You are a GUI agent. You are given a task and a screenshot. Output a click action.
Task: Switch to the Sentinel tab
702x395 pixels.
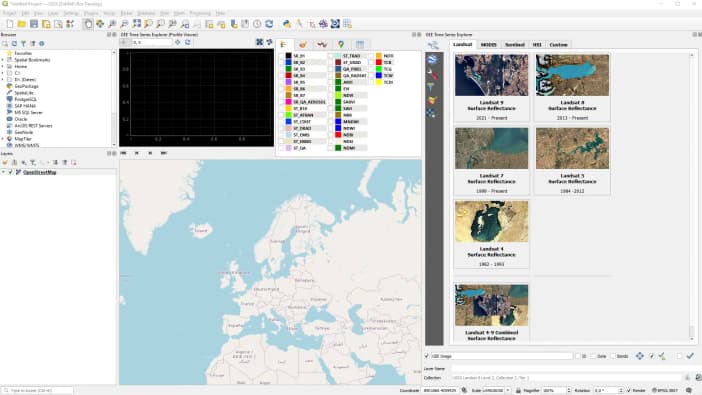(515, 45)
